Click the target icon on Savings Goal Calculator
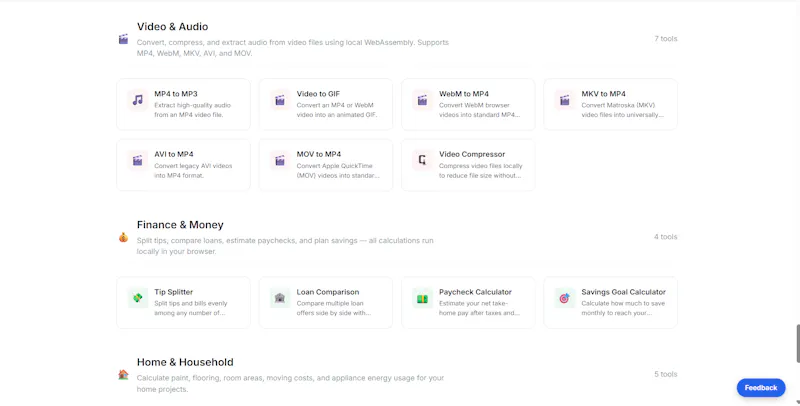 [x=565, y=298]
